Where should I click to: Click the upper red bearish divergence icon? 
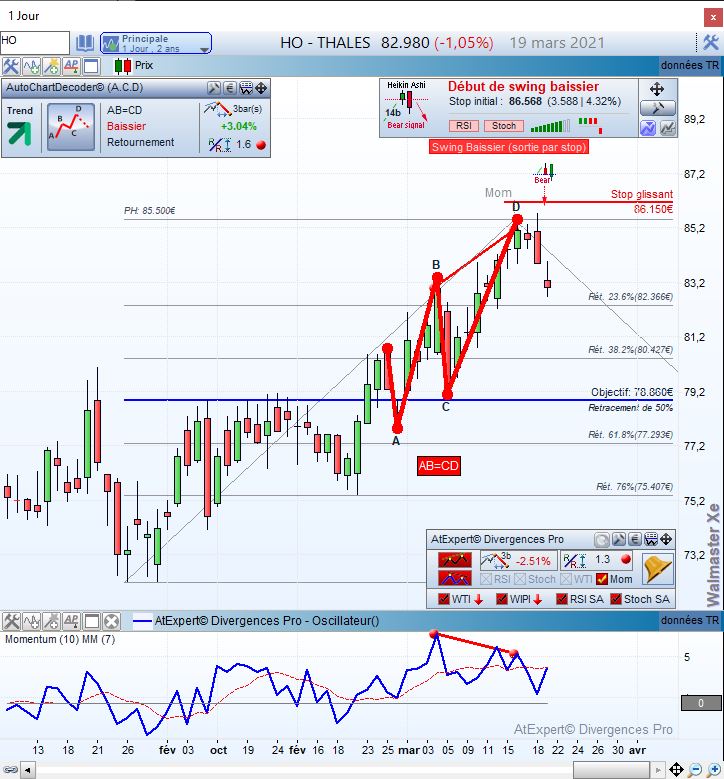coord(454,560)
